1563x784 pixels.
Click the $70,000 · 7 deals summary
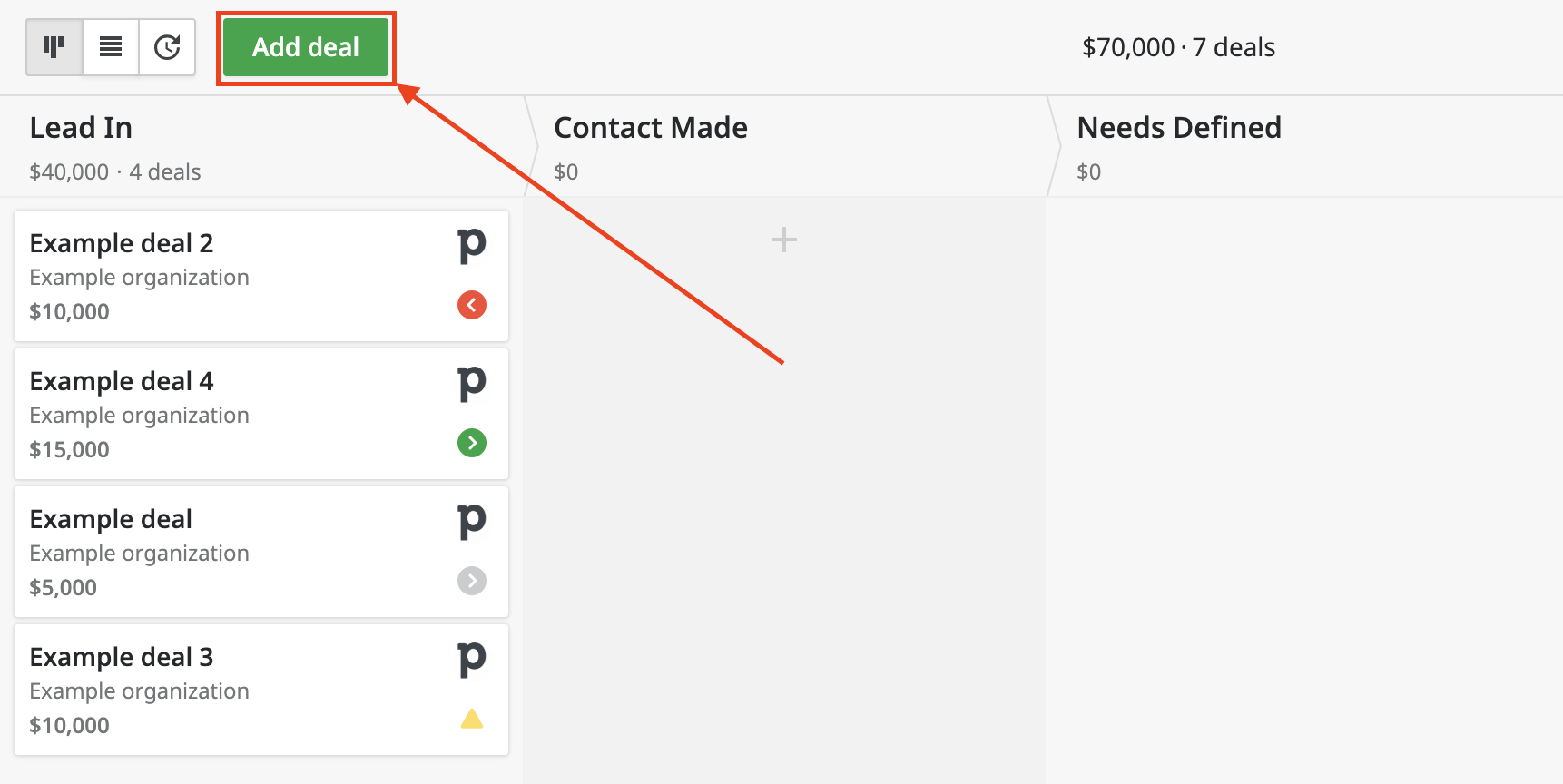click(x=1178, y=47)
